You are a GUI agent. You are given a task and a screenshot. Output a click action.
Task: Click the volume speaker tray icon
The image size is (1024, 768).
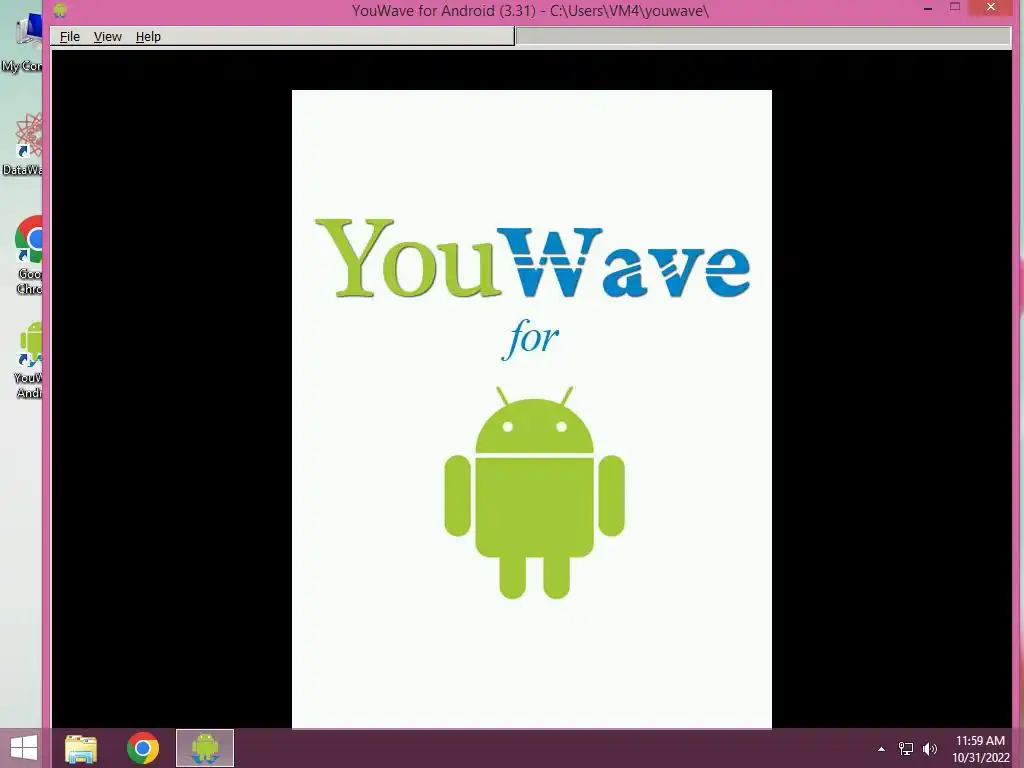tap(930, 749)
